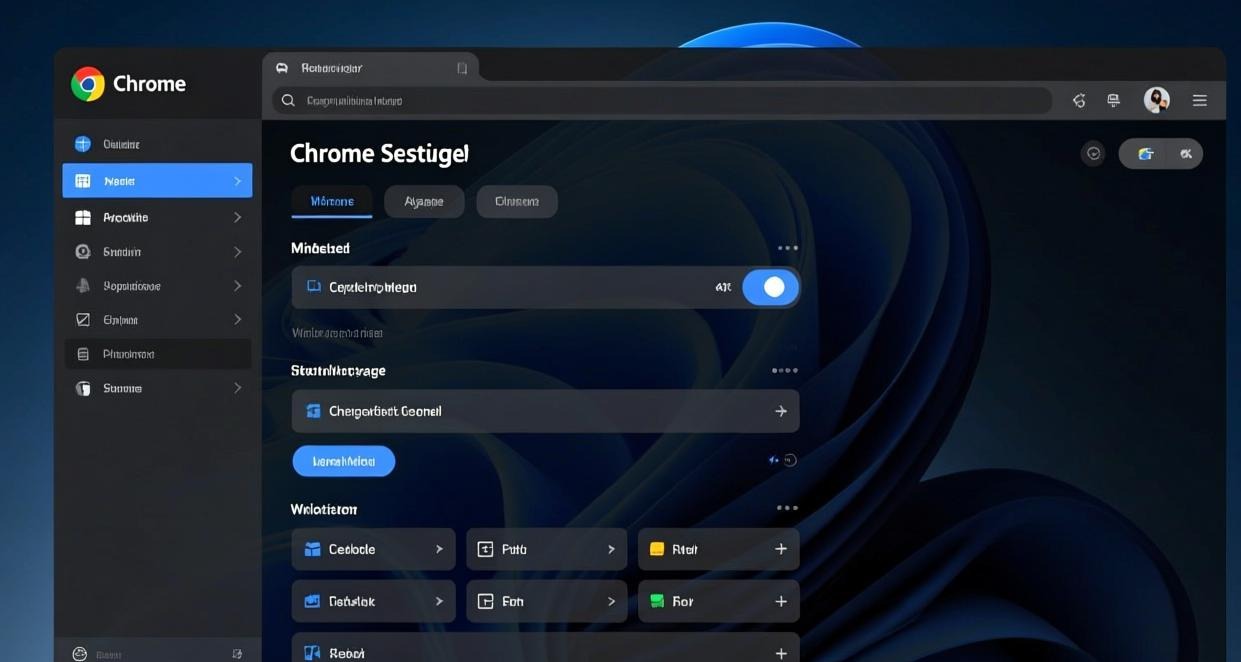This screenshot has height=662, width=1241.
Task: Expand the Sonone sidebar chevron
Action: click(x=237, y=388)
